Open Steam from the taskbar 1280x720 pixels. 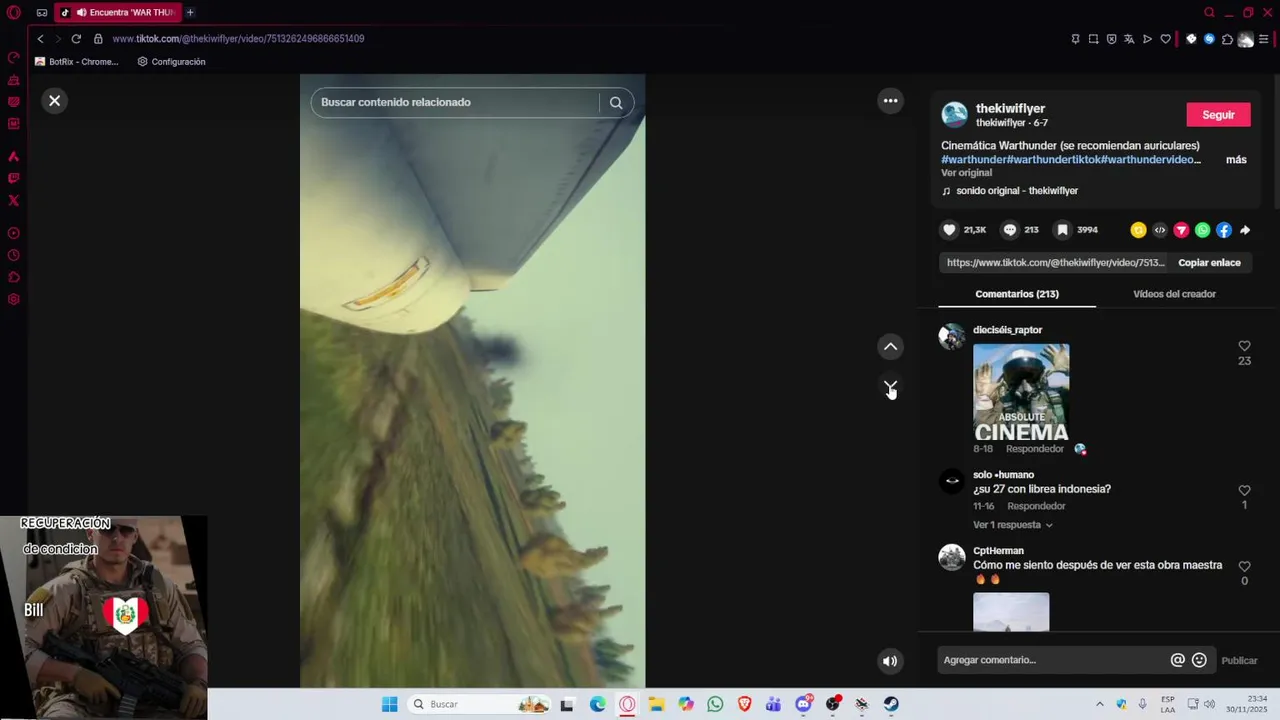point(890,704)
